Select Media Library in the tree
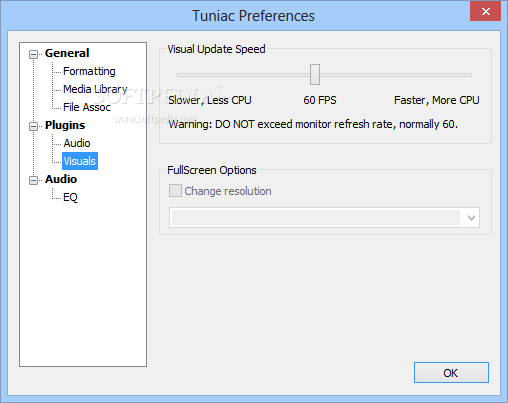 tap(95, 89)
